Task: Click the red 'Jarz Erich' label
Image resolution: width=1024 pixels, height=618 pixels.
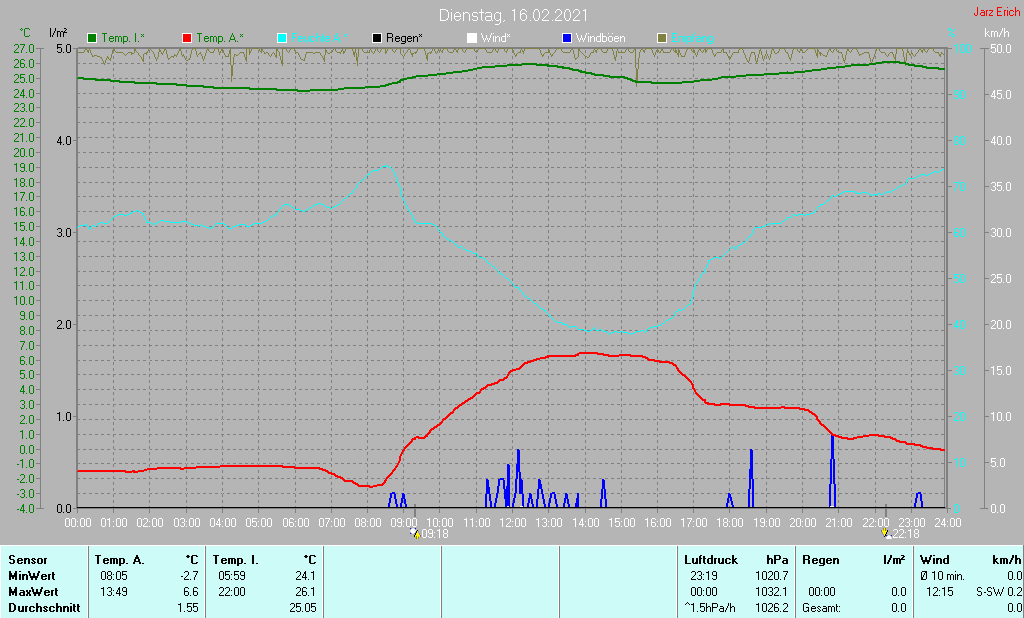Action: (997, 12)
